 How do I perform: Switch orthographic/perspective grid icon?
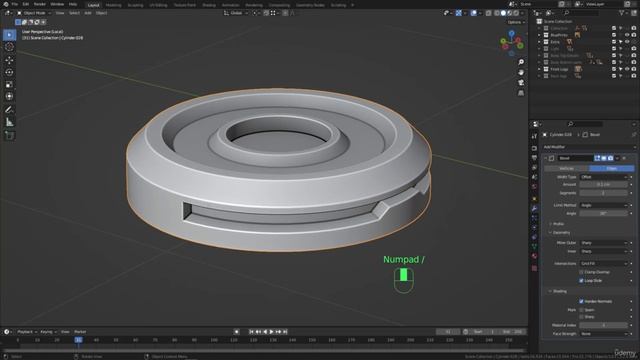pos(521,93)
